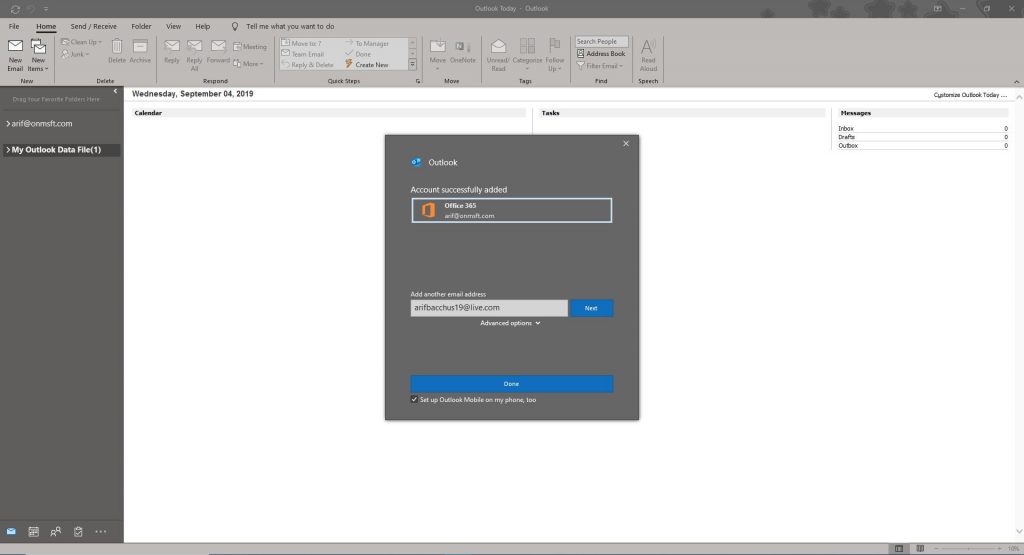1024x555 pixels.
Task: Open Tasks view from bottom navigation
Action: tap(78, 531)
